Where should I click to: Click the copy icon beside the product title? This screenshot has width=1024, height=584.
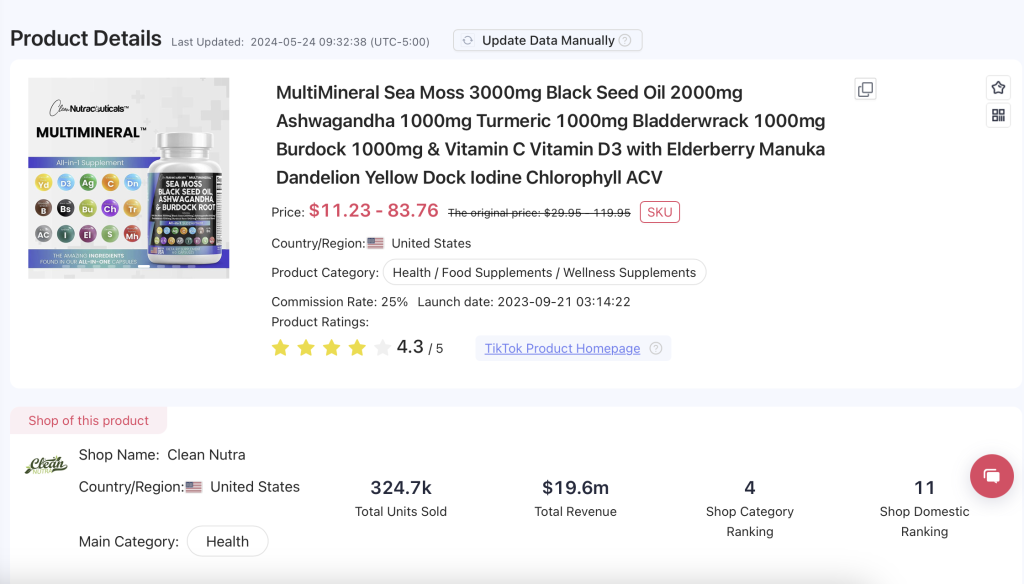865,90
